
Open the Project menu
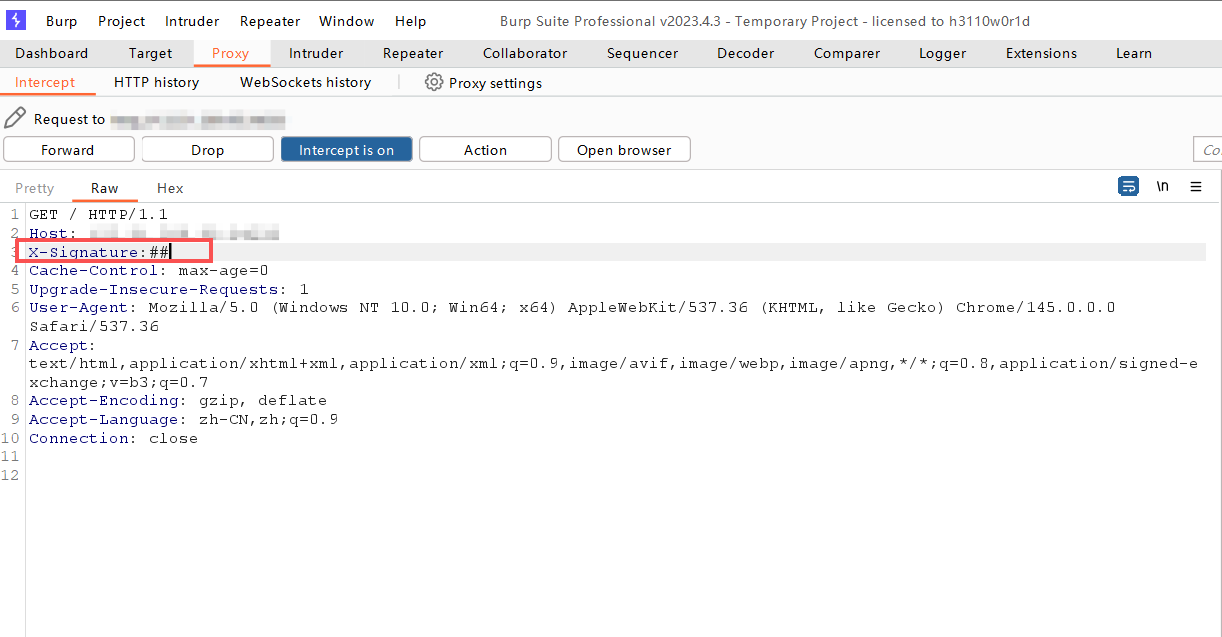pyautogui.click(x=122, y=21)
